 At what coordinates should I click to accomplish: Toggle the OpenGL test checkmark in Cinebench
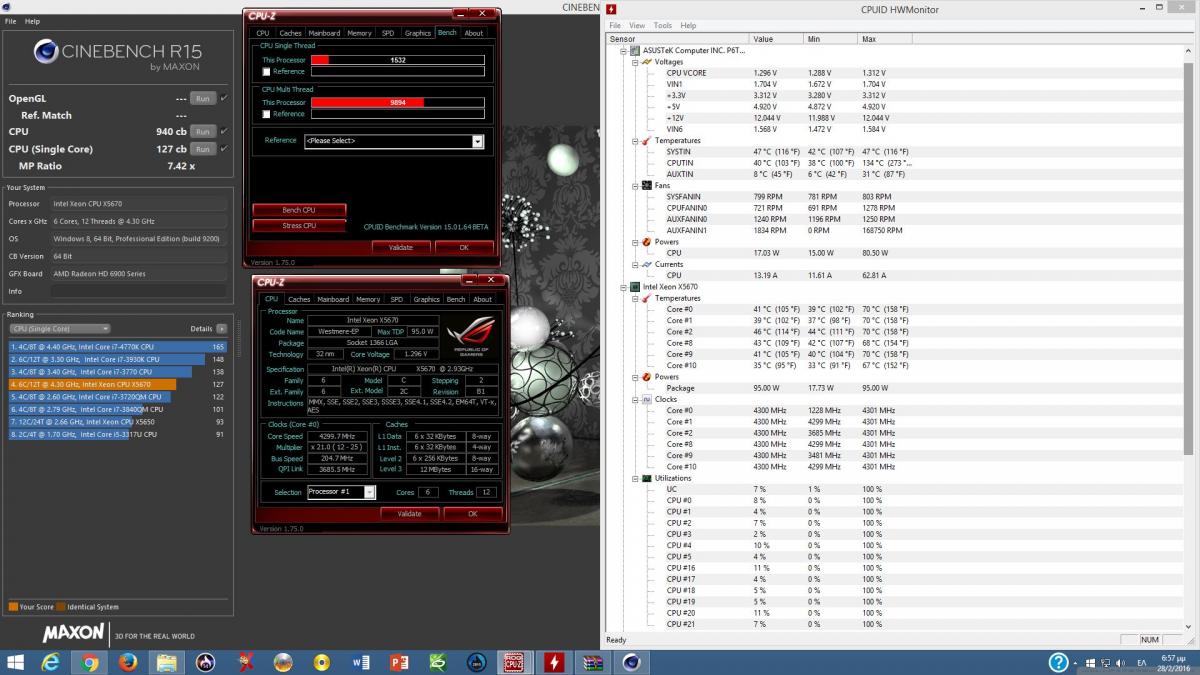pos(224,98)
